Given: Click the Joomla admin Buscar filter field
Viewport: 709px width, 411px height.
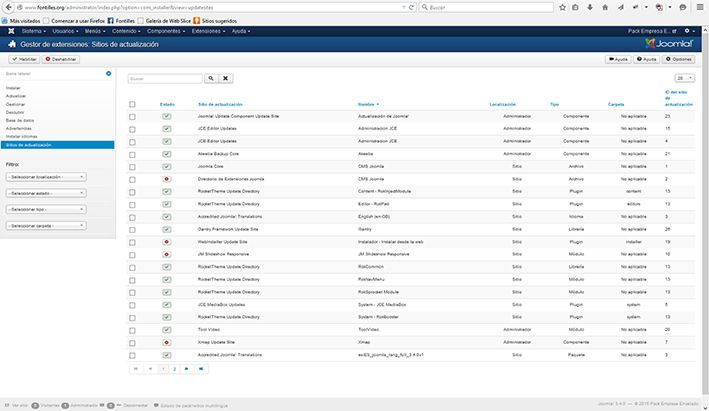Looking at the screenshot, I should tap(165, 79).
